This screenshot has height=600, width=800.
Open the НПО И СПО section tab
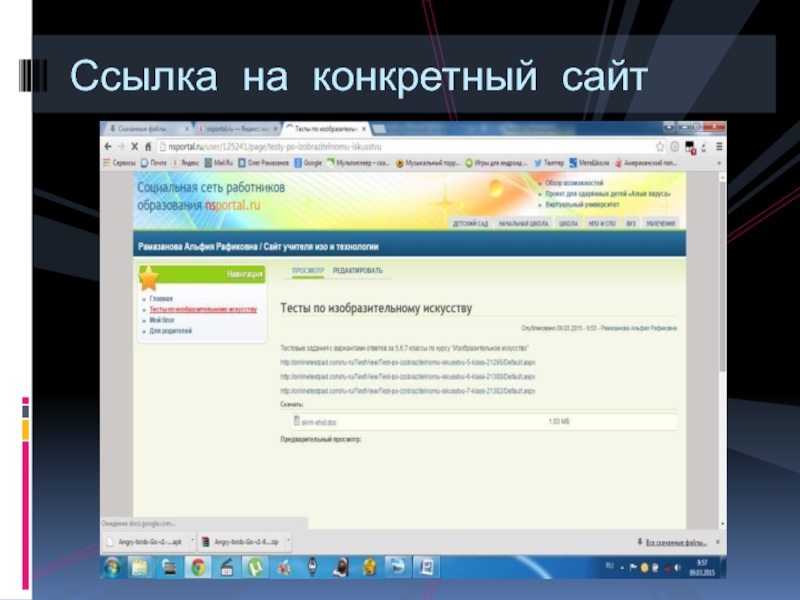[602, 223]
